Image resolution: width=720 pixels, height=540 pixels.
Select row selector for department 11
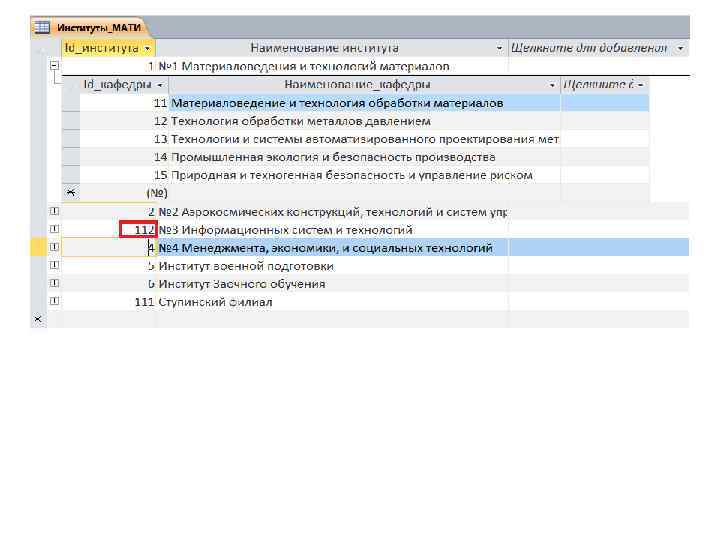pos(71,103)
